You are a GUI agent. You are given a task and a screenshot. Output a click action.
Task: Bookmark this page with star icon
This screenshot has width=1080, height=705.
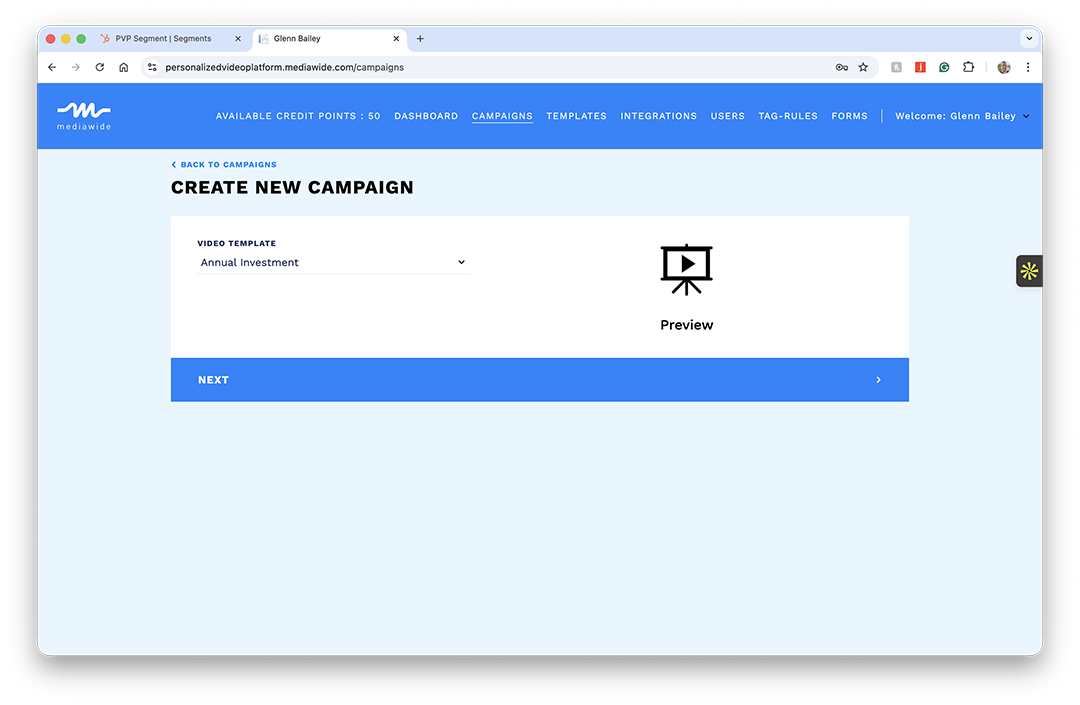coord(863,67)
